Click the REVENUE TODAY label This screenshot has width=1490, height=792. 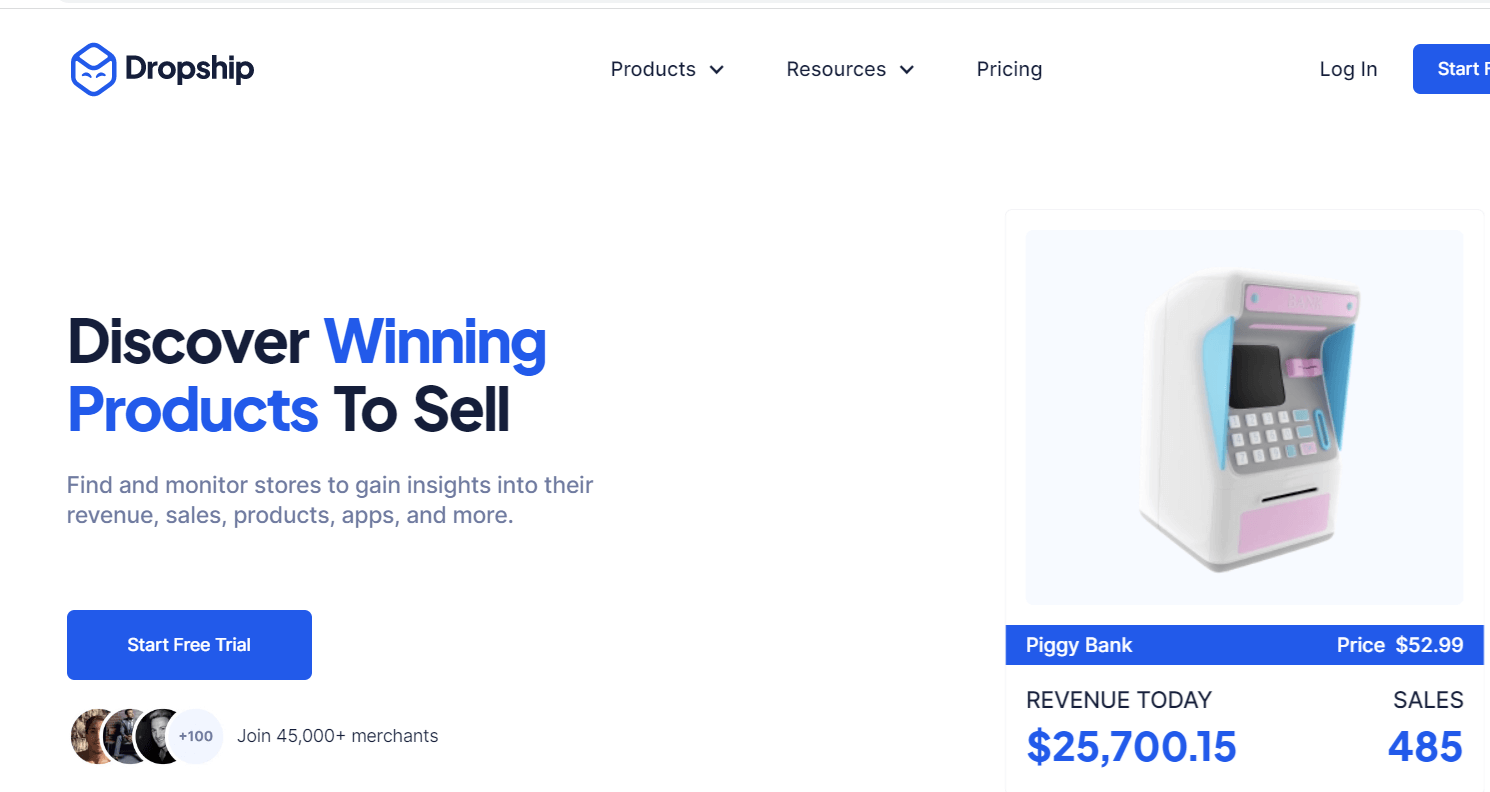1118,700
